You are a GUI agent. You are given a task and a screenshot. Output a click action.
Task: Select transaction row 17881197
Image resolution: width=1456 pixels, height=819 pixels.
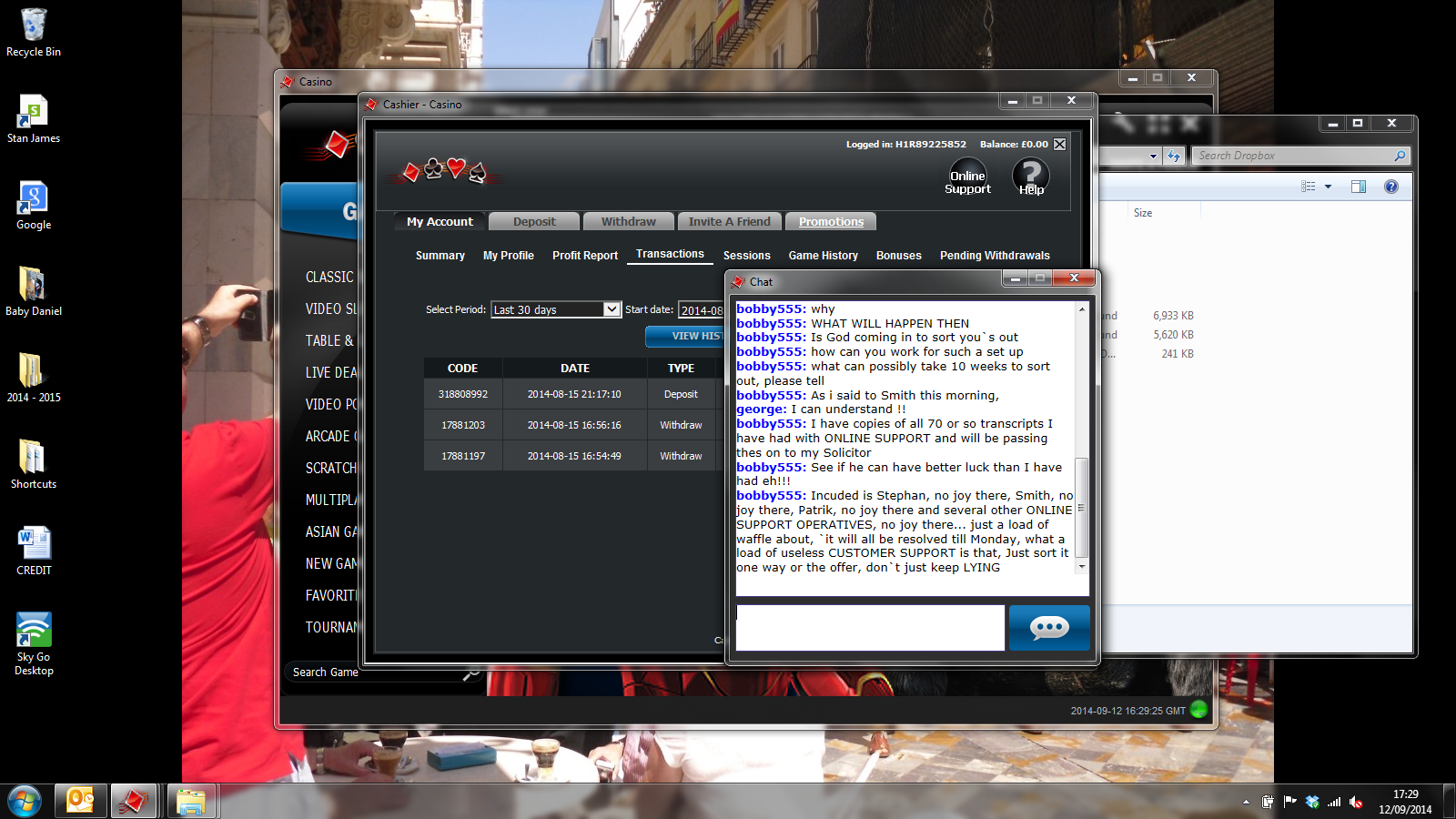(x=574, y=456)
